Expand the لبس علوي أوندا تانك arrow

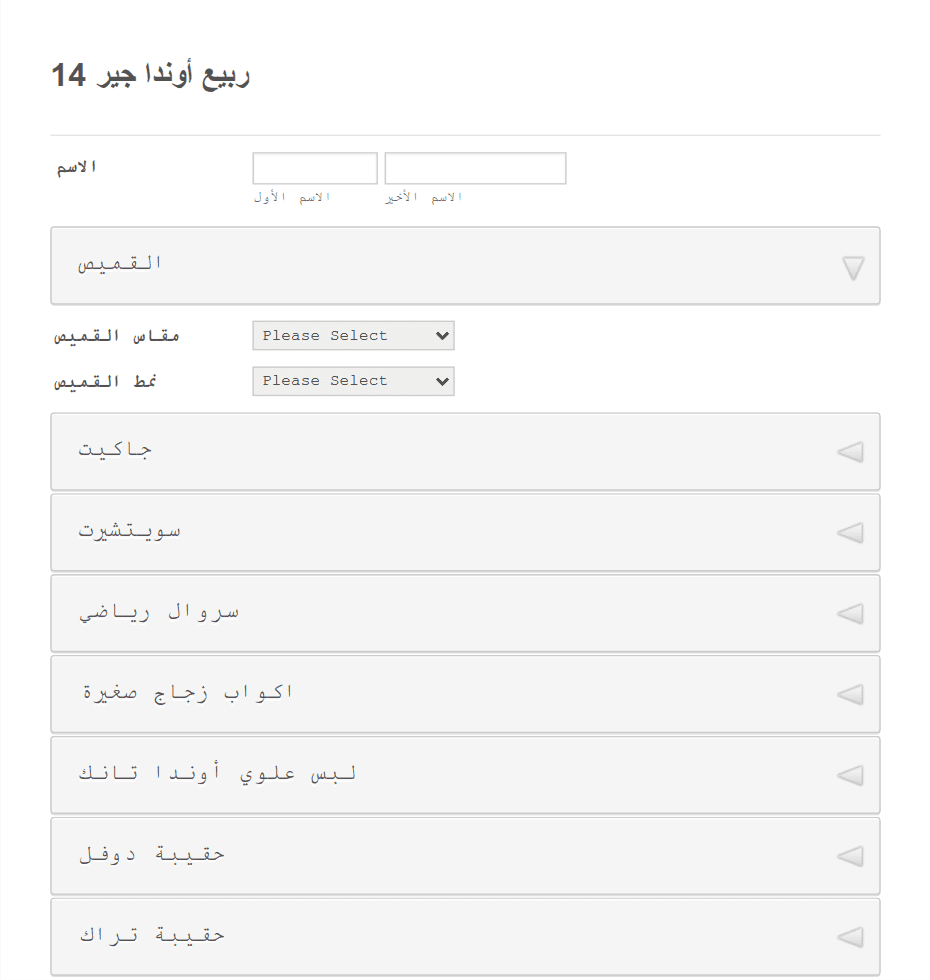[850, 776]
